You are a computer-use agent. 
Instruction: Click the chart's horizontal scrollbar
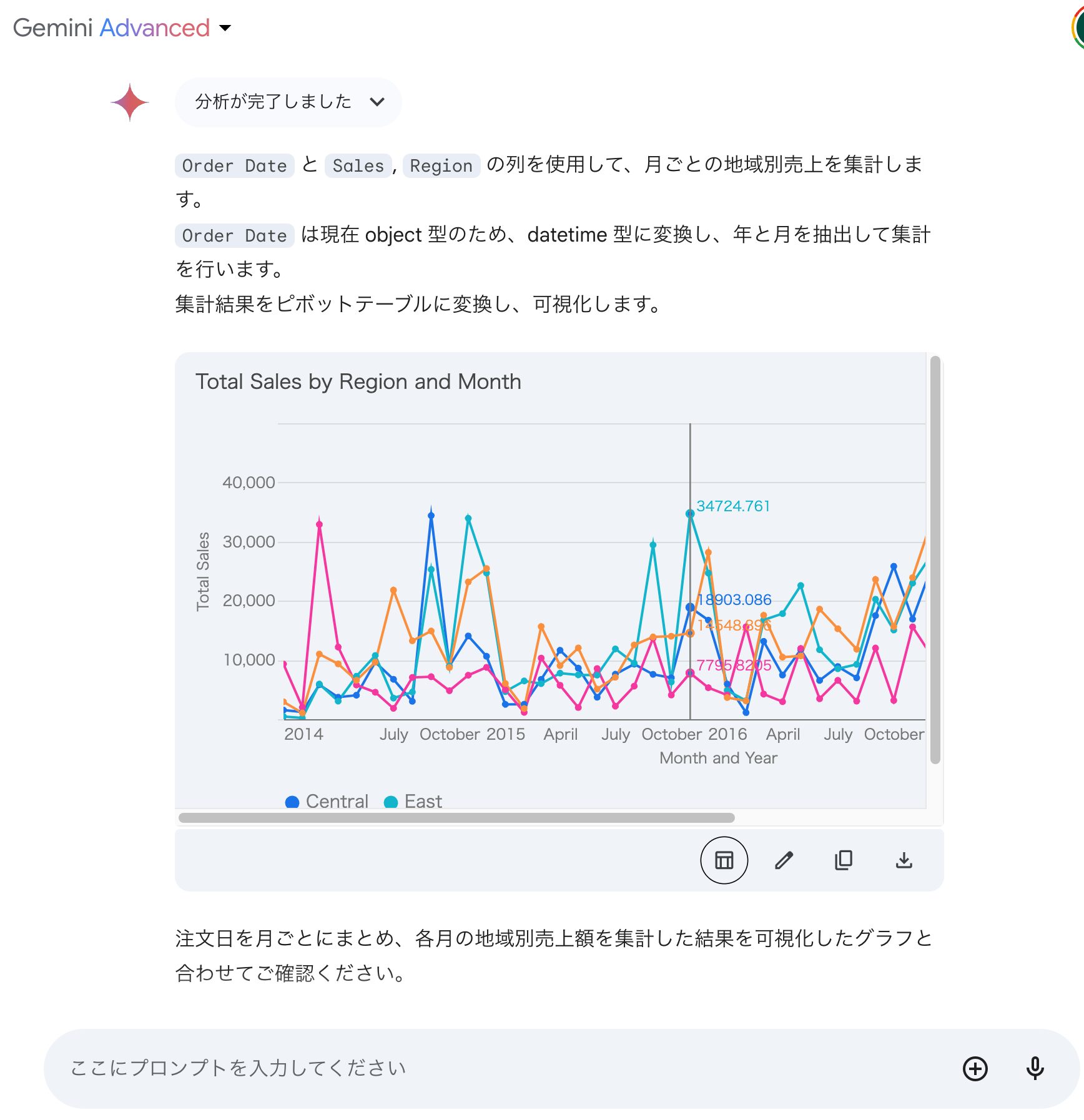pos(456,818)
